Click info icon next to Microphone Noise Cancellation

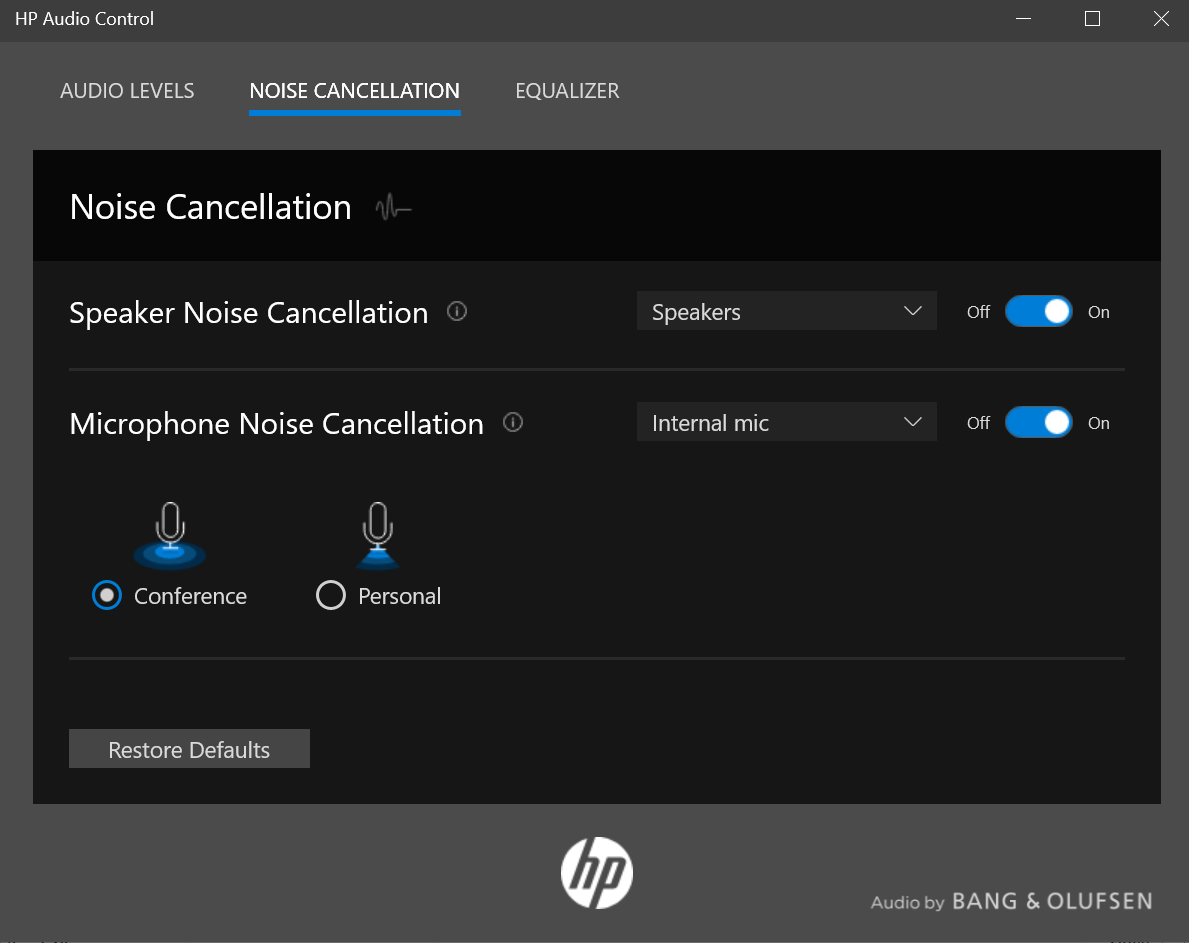click(x=513, y=423)
